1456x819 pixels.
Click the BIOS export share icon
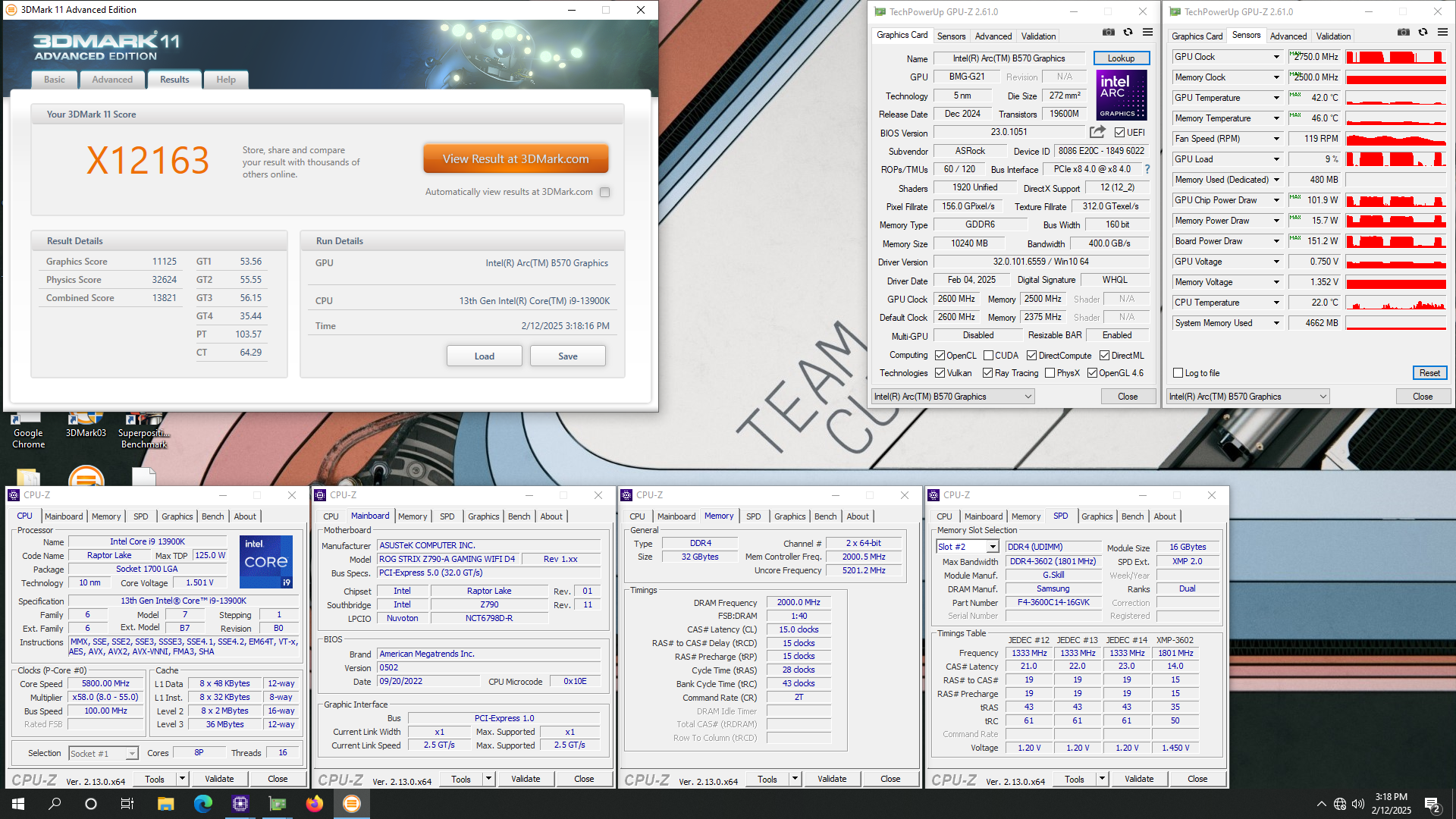1097,132
